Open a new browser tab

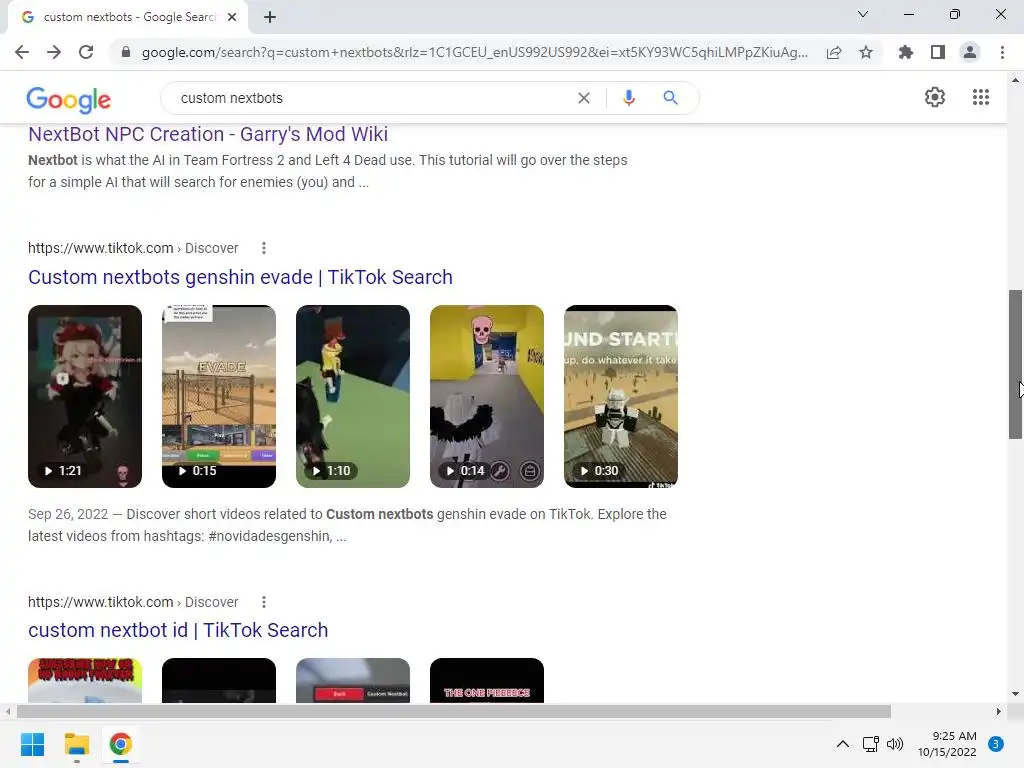tap(270, 17)
